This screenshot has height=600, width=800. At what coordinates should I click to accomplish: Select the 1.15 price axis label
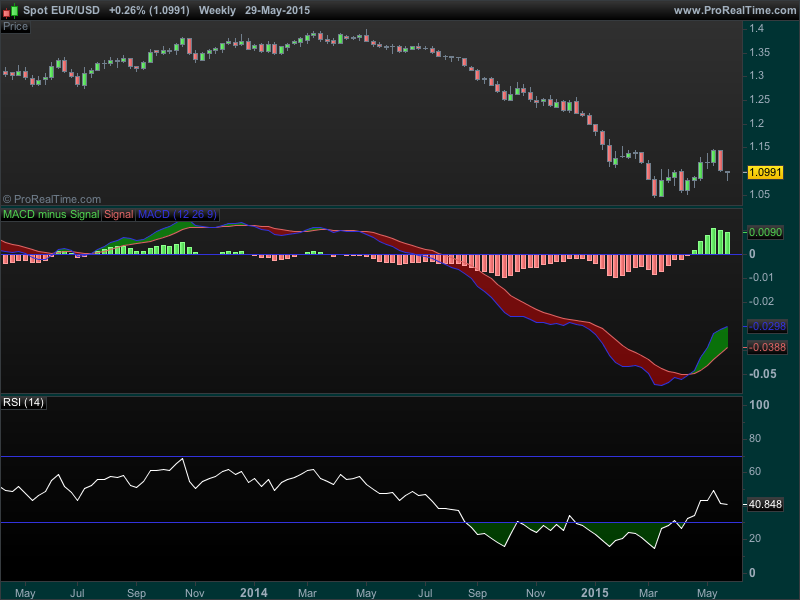coord(759,147)
